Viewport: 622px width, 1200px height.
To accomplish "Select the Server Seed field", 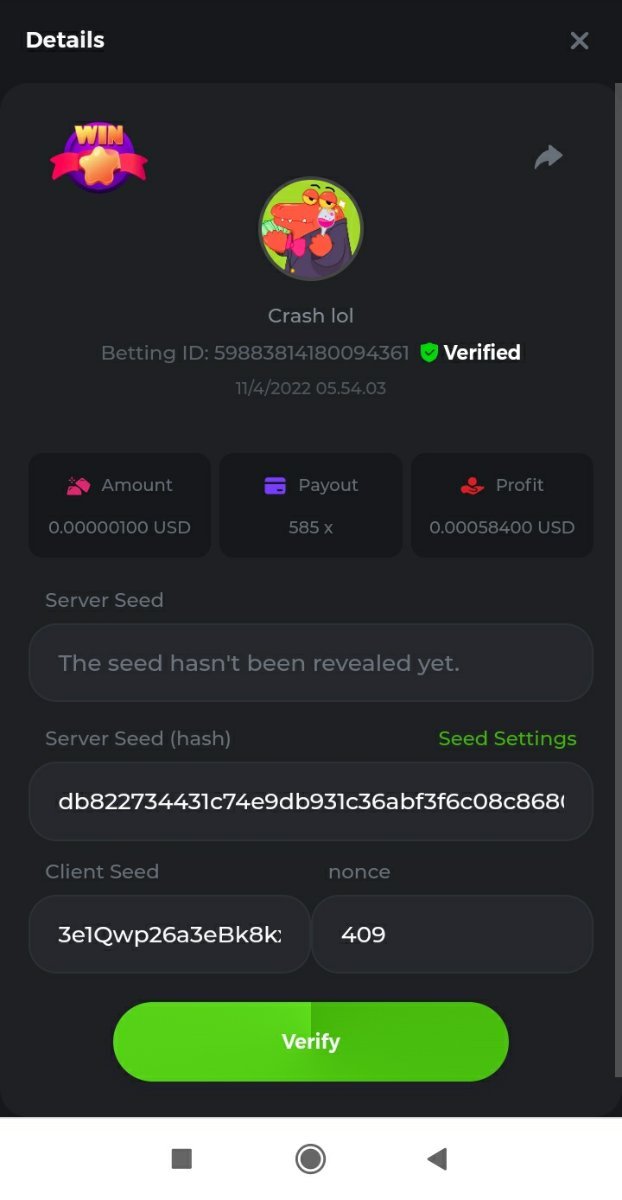I will coord(311,663).
